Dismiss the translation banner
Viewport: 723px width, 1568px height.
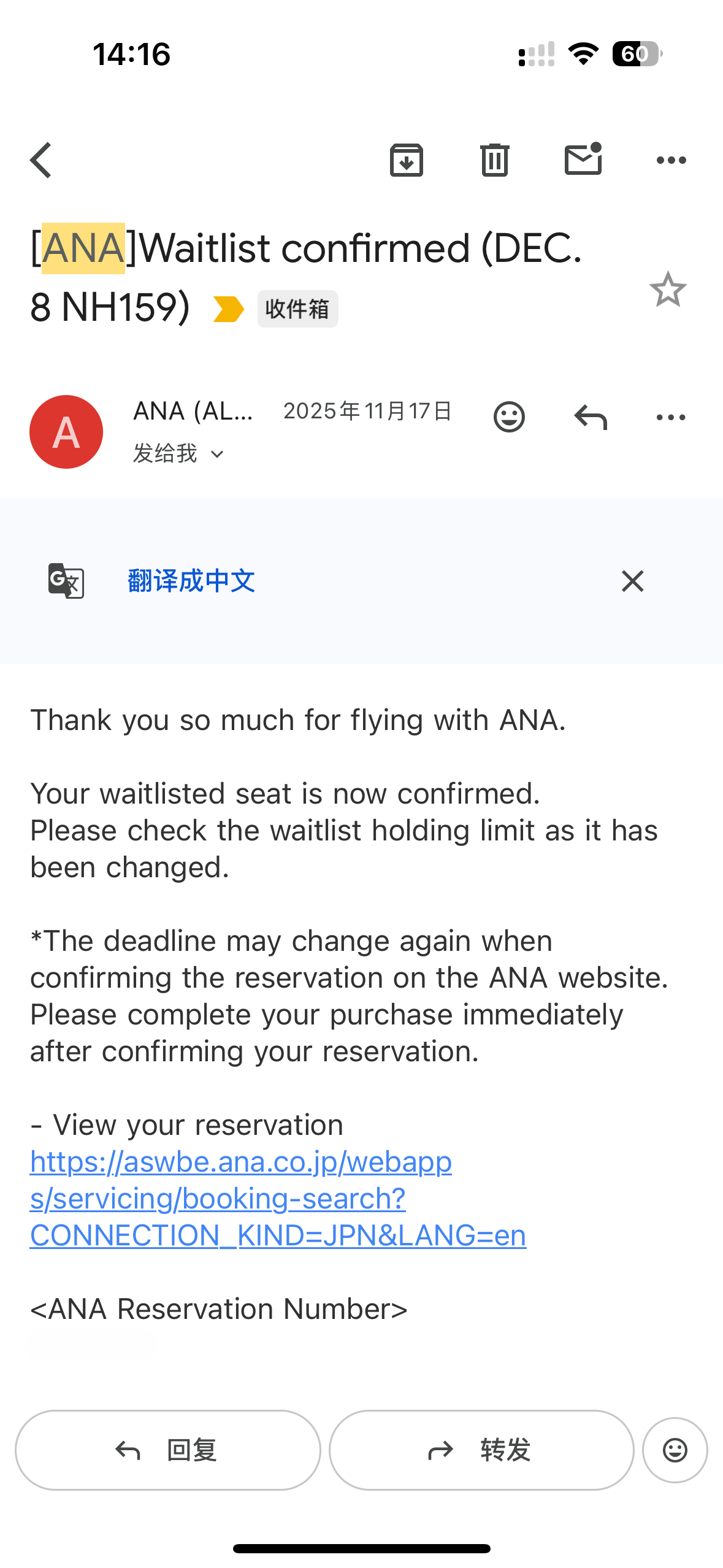632,580
